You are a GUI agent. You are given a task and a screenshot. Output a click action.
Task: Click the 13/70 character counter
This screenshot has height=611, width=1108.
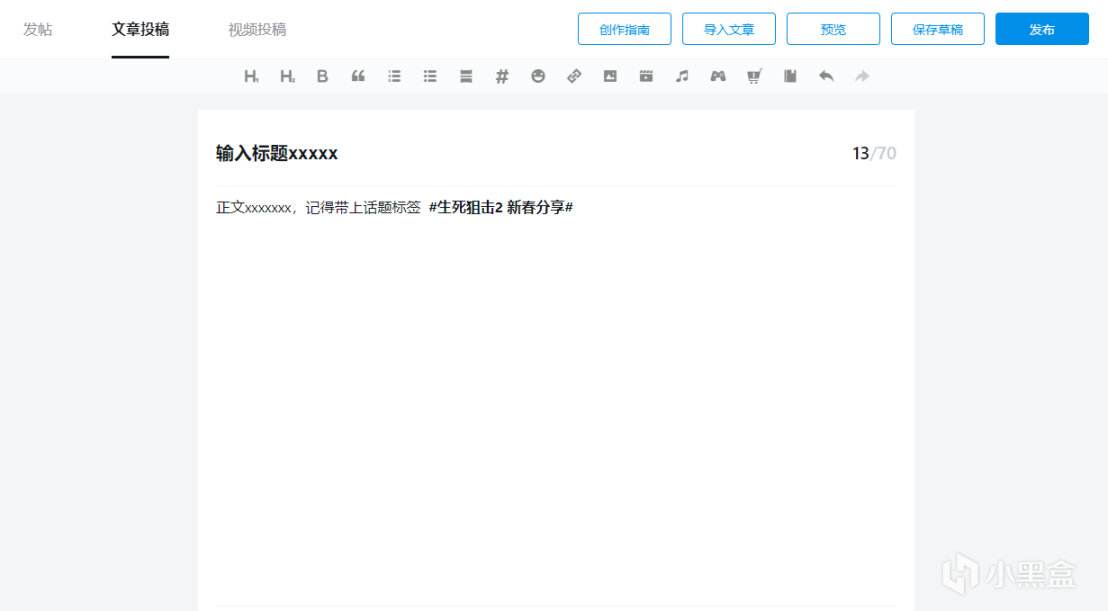point(874,153)
